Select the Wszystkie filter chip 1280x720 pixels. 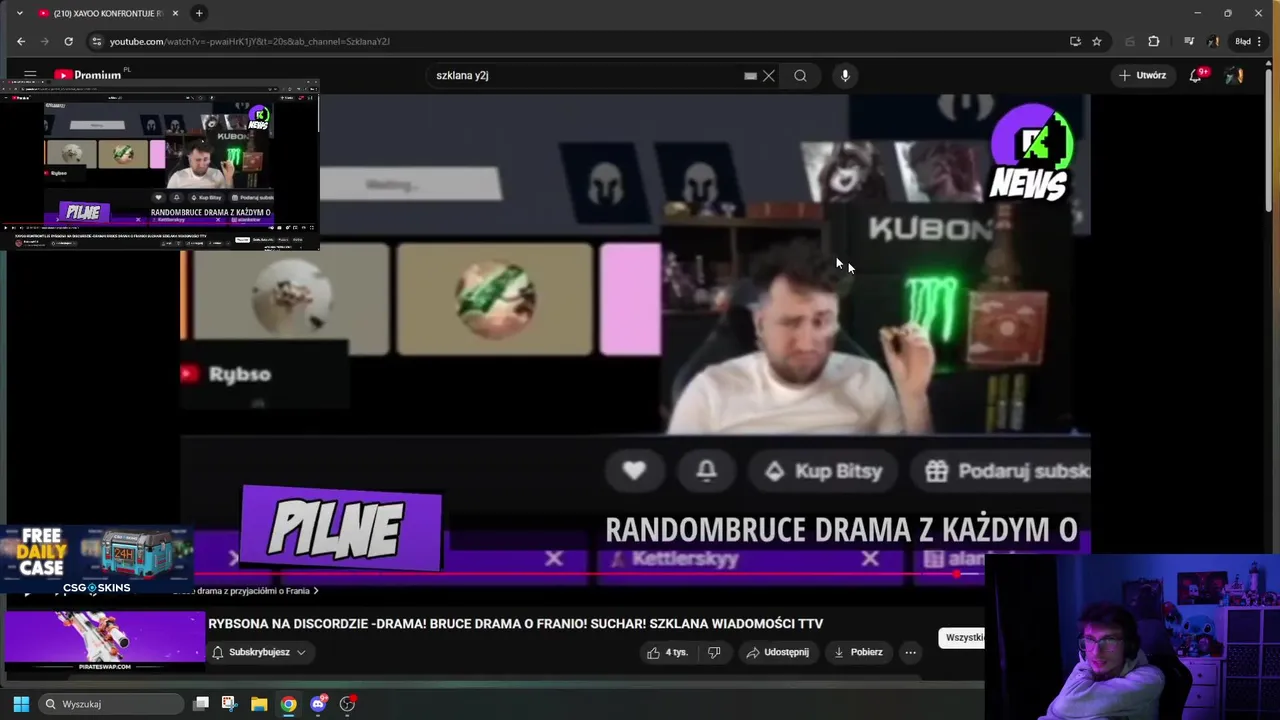pos(964,637)
